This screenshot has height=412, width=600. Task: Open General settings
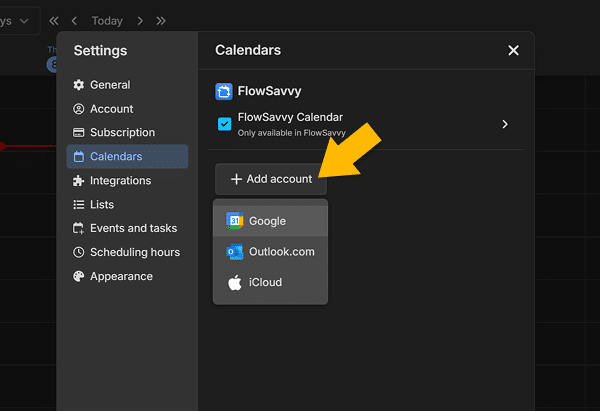pos(127,85)
